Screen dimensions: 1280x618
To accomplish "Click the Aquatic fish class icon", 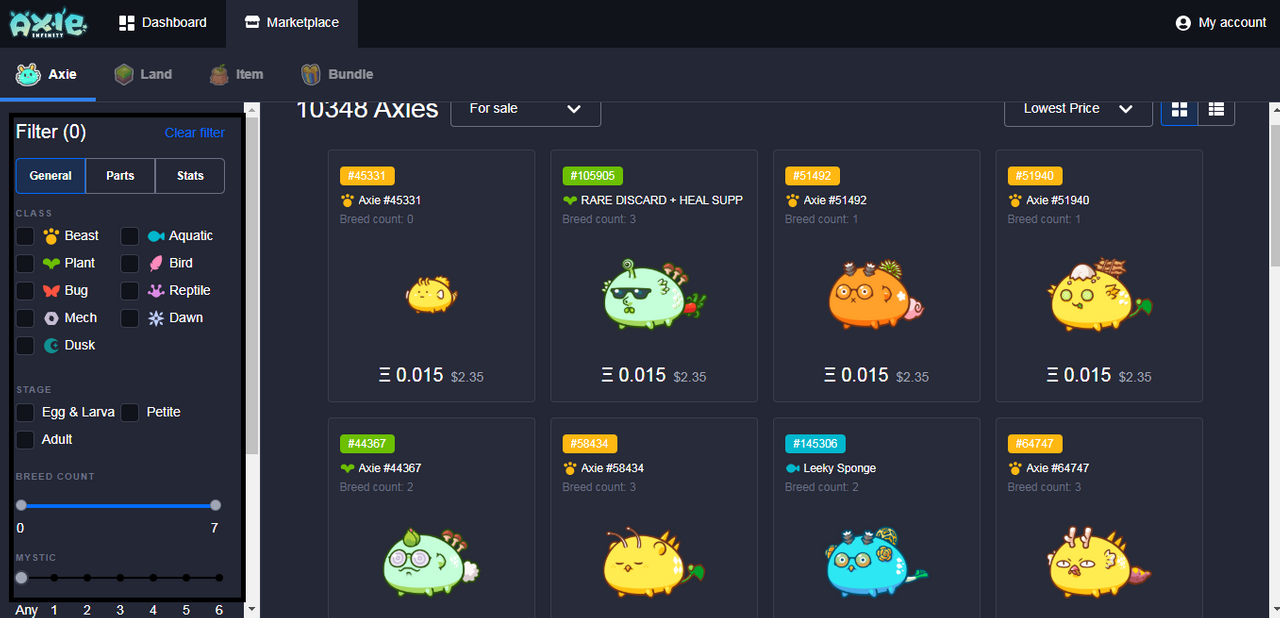I will pos(155,236).
